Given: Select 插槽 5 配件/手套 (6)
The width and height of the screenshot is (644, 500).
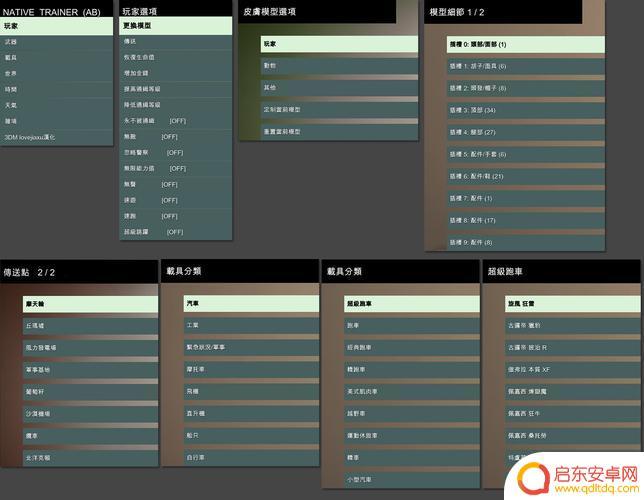Looking at the screenshot, I should [x=526, y=154].
